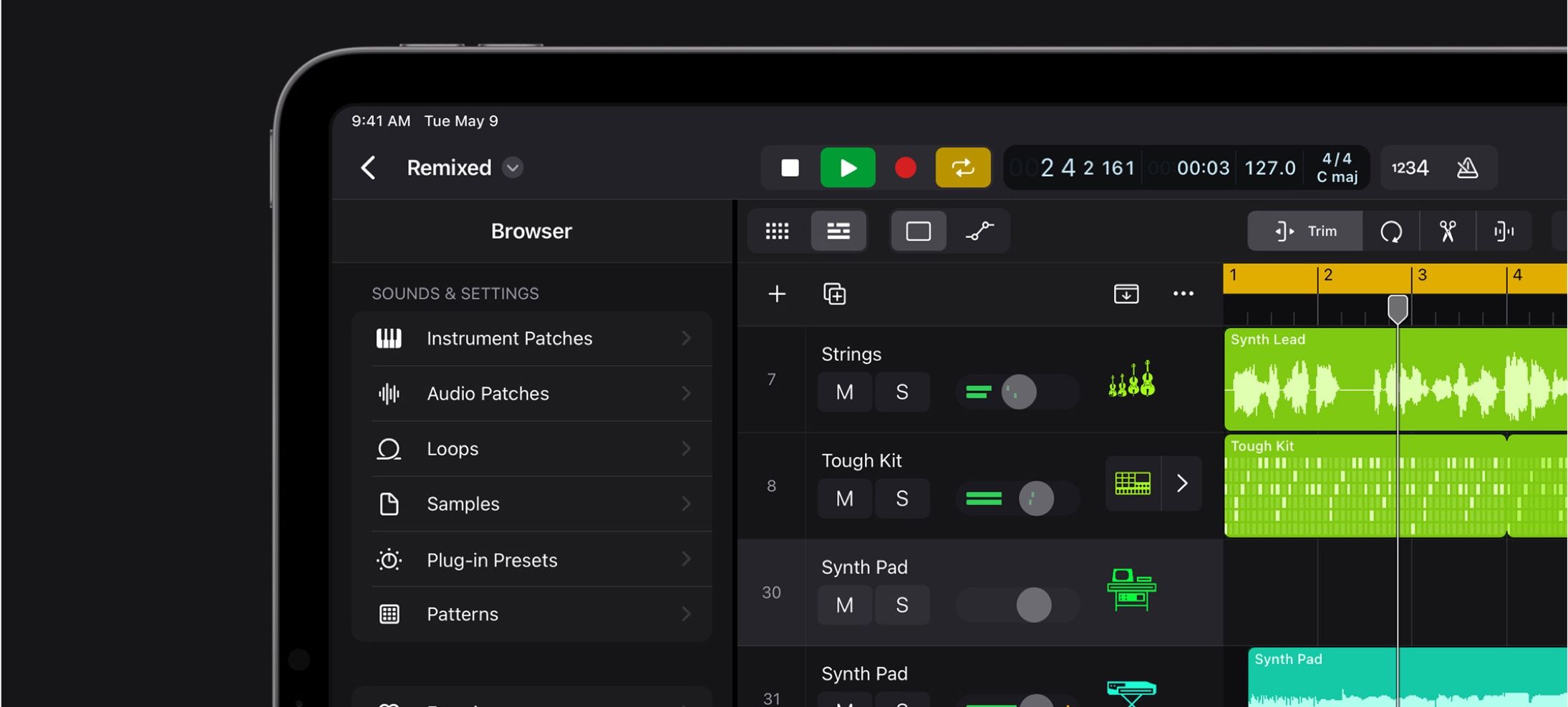Click the Synth Pad track 30 keyboard icon
The image size is (1568, 707).
pyautogui.click(x=1132, y=590)
